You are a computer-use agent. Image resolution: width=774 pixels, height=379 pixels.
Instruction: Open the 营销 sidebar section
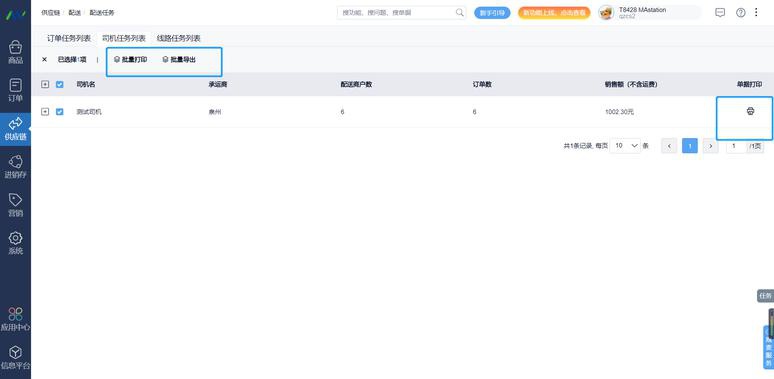[15, 205]
